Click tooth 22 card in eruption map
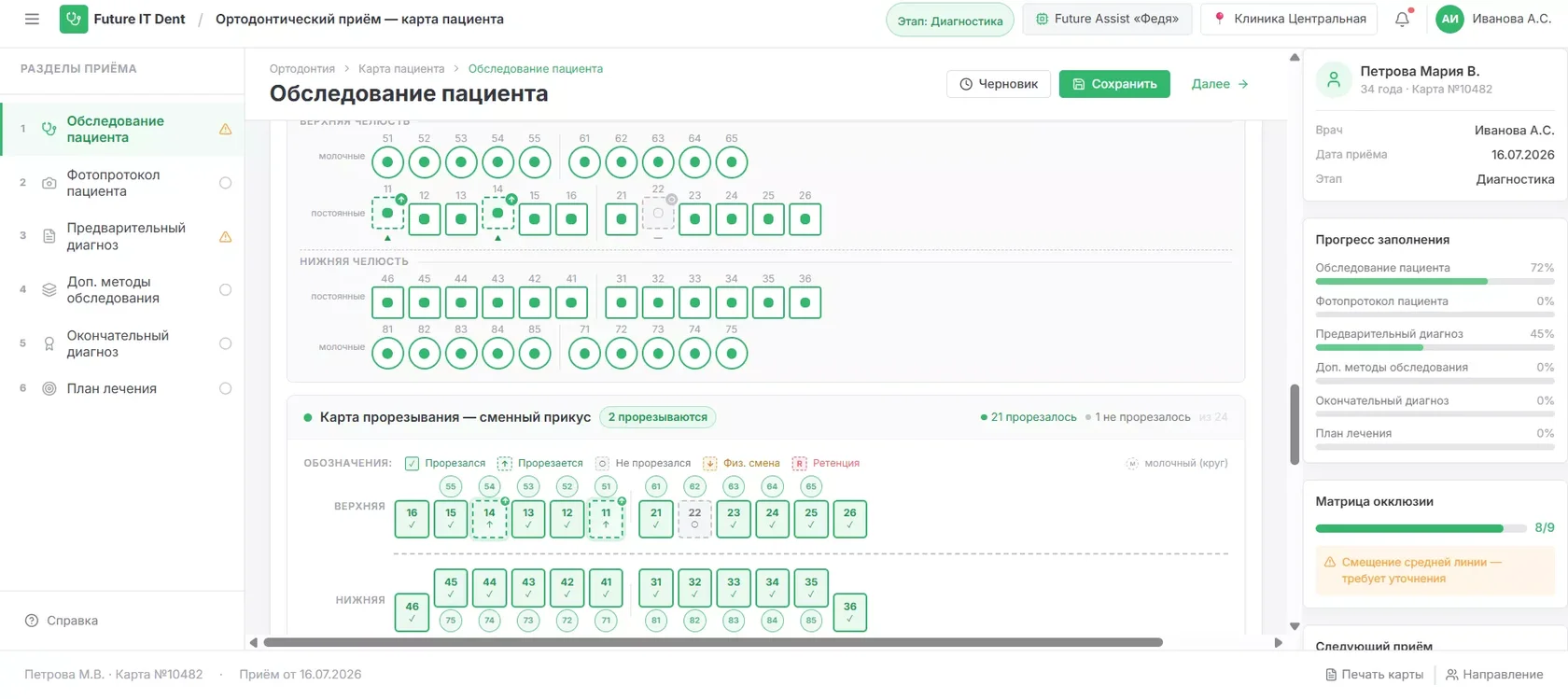1568x699 pixels. coord(694,520)
